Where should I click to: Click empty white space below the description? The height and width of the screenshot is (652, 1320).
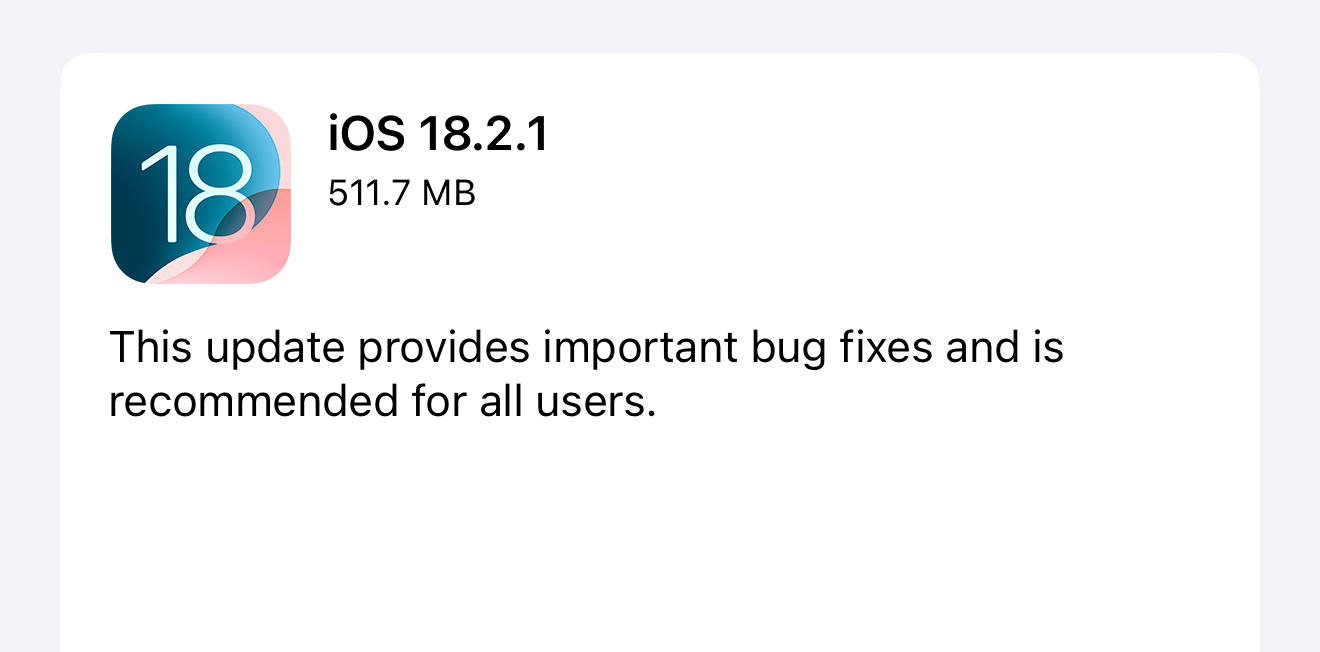pos(660,540)
